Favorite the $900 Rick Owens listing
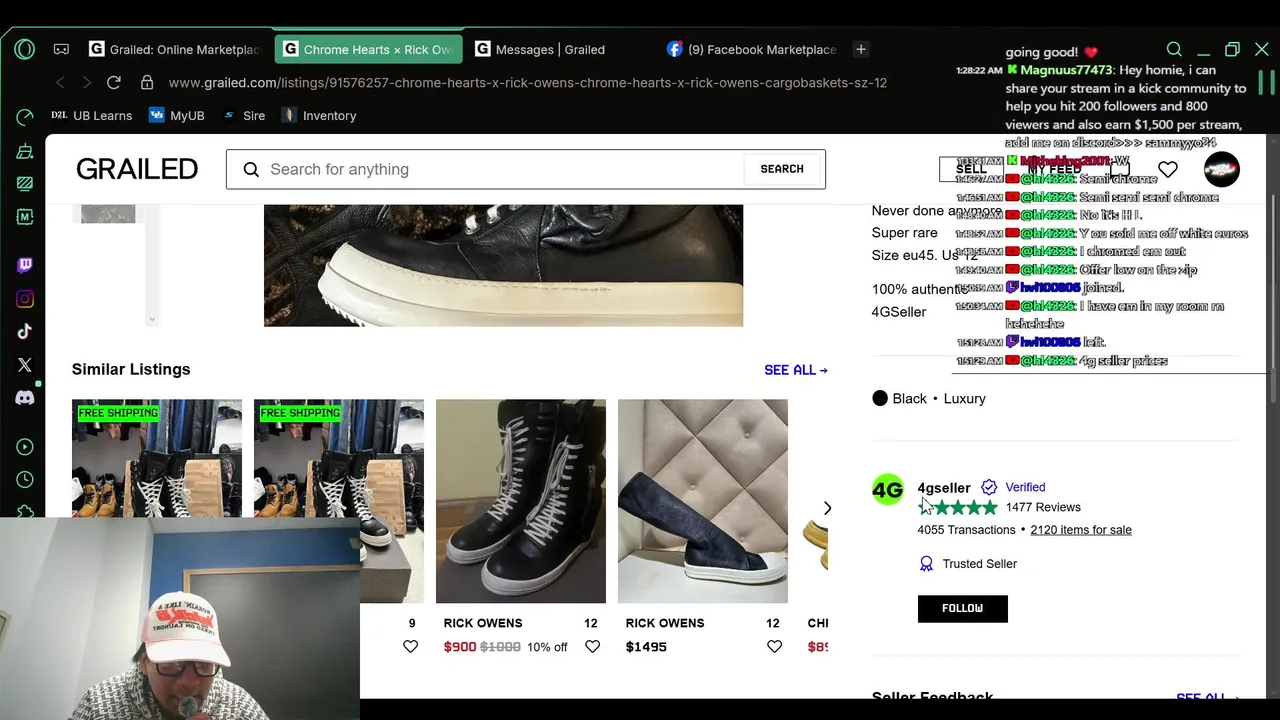Screen dimensions: 1280x720 [592, 647]
